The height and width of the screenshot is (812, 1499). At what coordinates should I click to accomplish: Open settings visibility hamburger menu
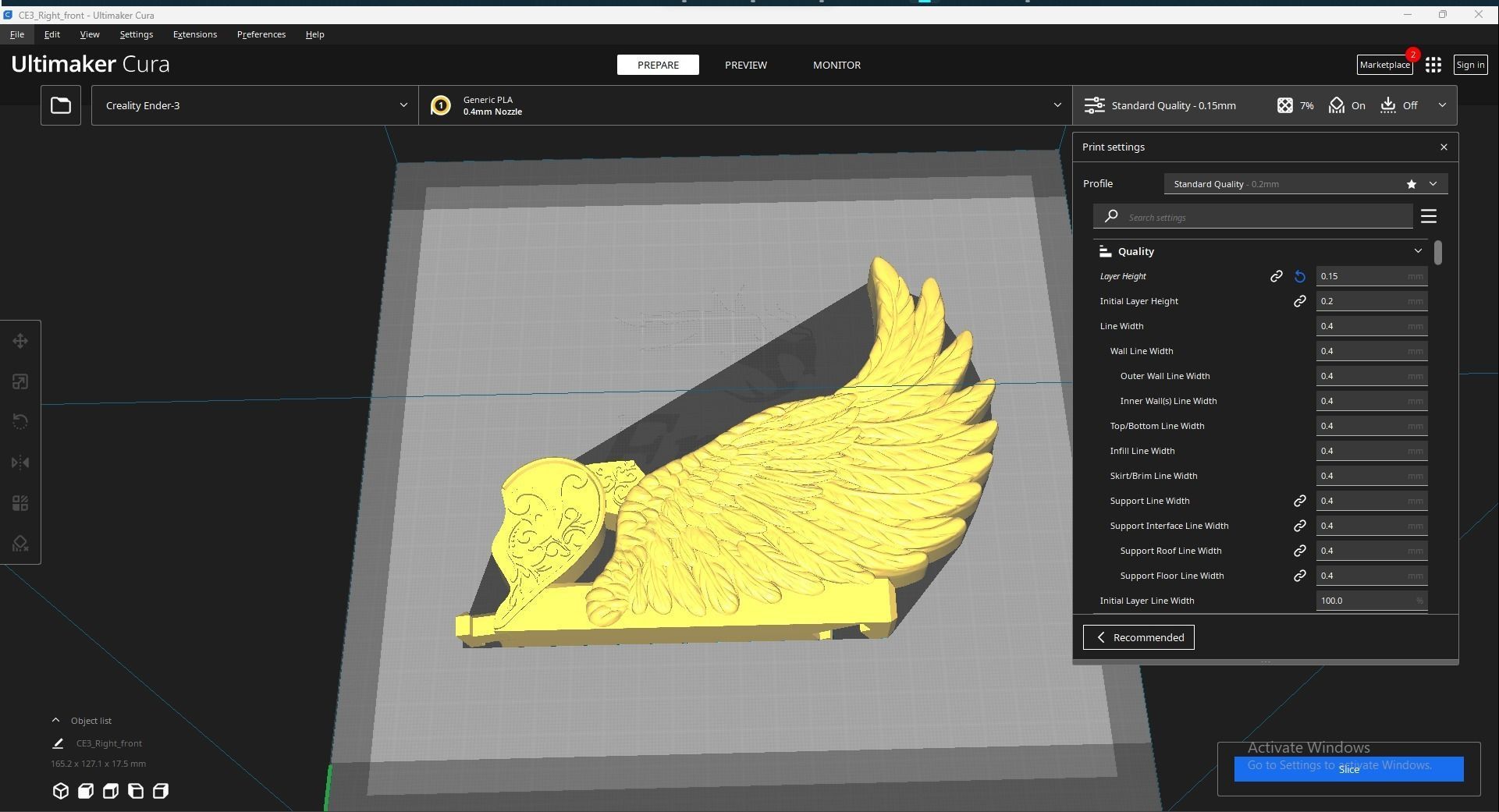(1429, 216)
